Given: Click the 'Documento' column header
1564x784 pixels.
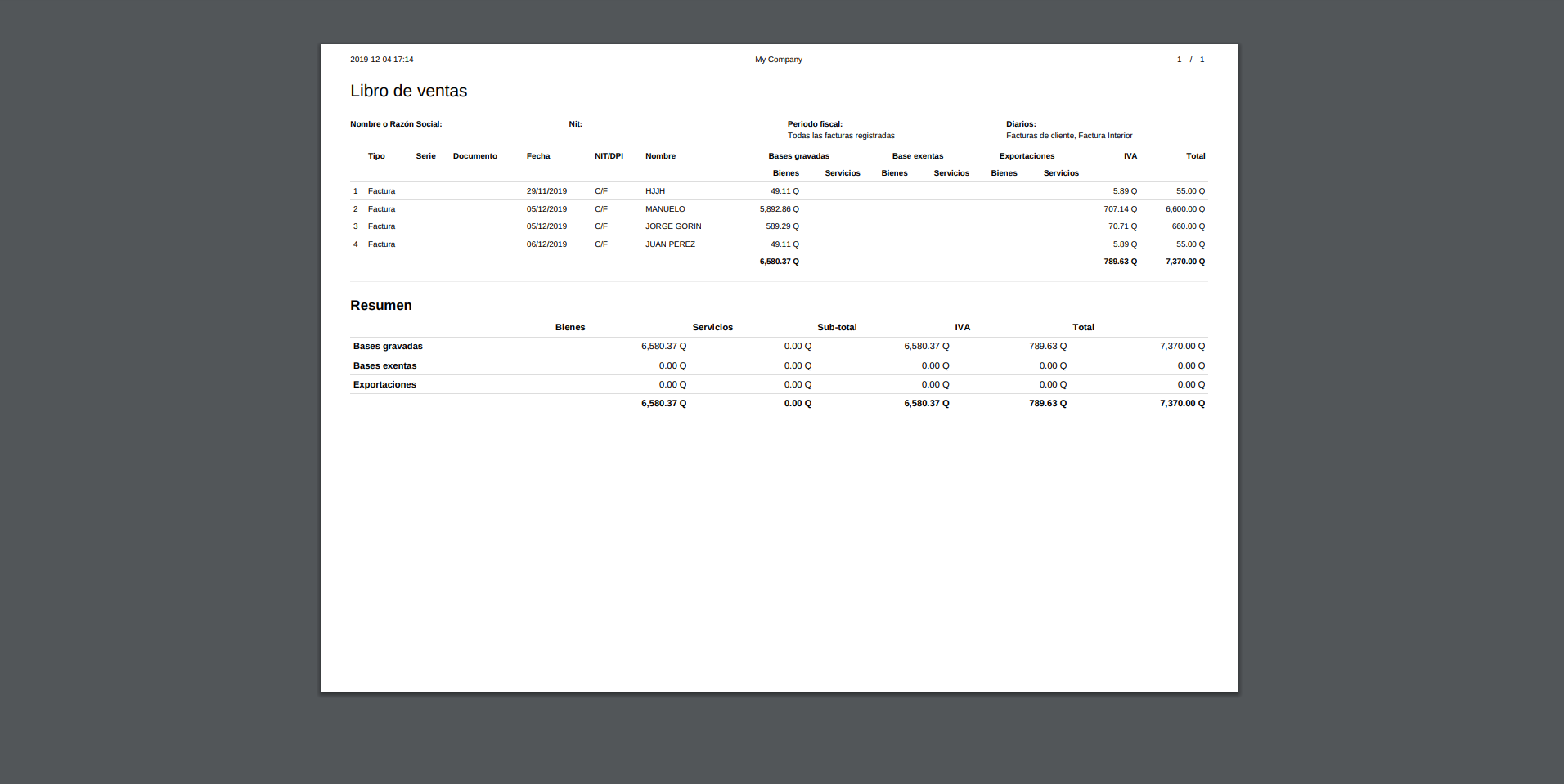Looking at the screenshot, I should (475, 156).
